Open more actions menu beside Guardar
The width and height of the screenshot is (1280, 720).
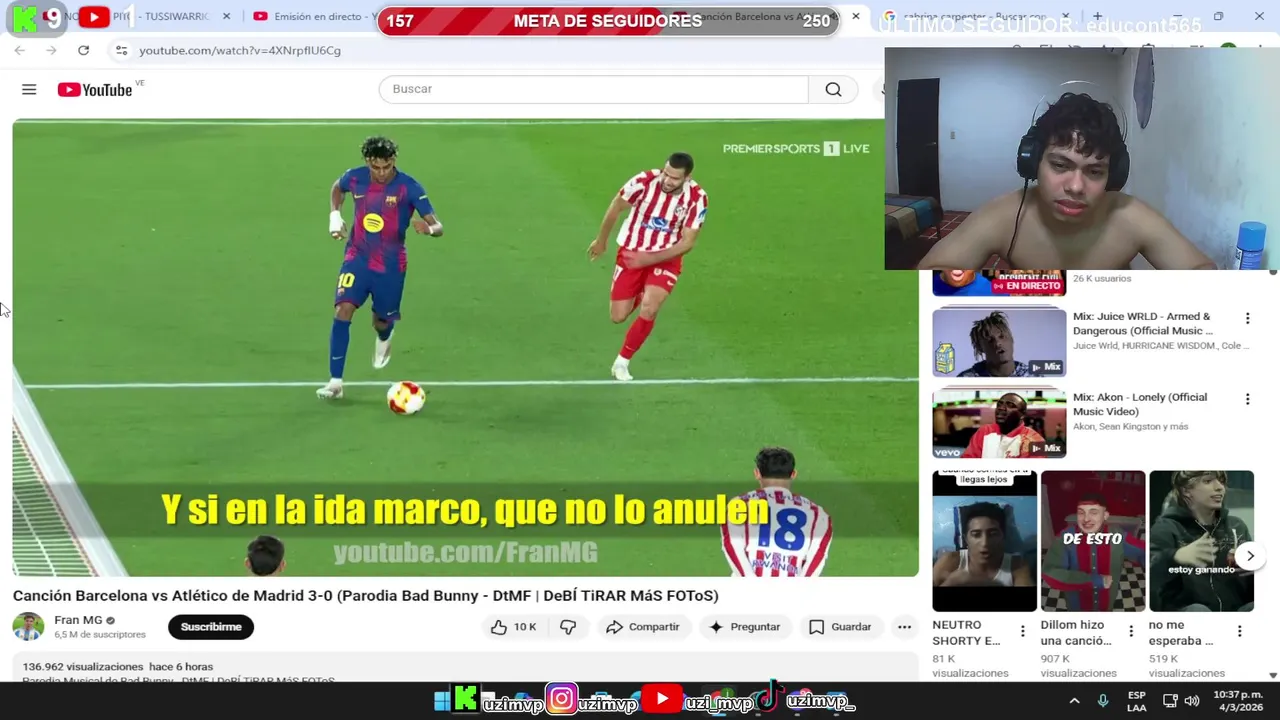[904, 627]
